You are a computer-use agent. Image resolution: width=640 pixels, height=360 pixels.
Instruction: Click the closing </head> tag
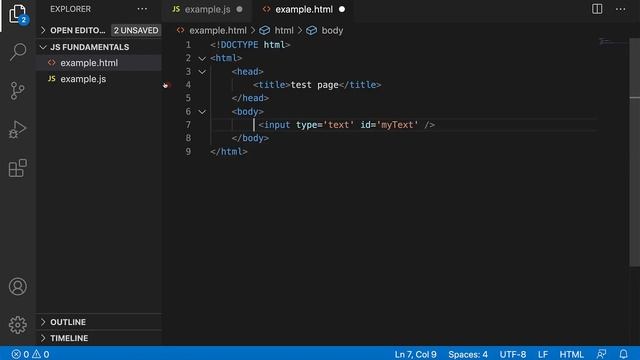(250, 98)
